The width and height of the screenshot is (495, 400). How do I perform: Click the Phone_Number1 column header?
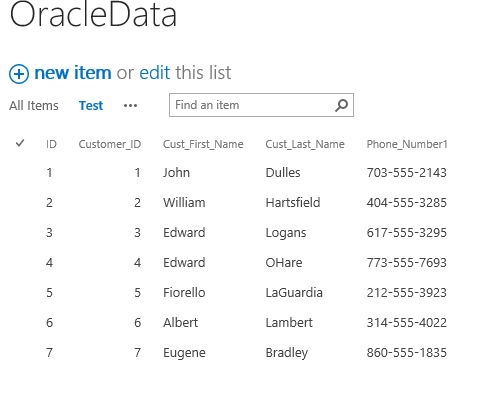coord(407,144)
